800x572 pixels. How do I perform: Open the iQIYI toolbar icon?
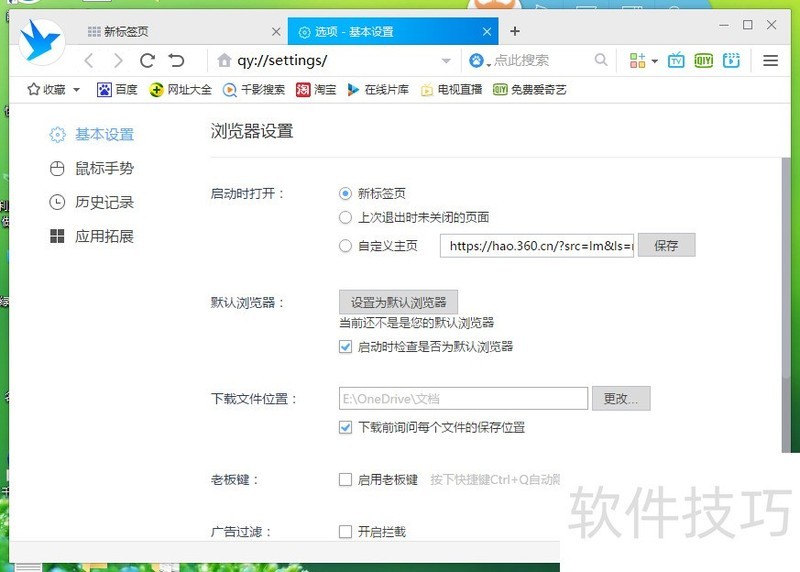pos(704,61)
